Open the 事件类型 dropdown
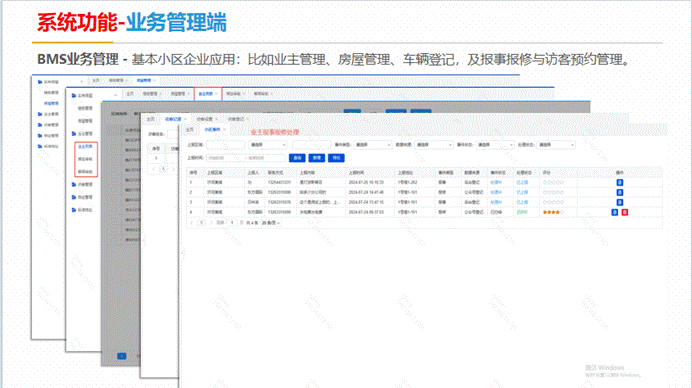Image resolution: width=692 pixels, height=388 pixels. pyautogui.click(x=373, y=145)
